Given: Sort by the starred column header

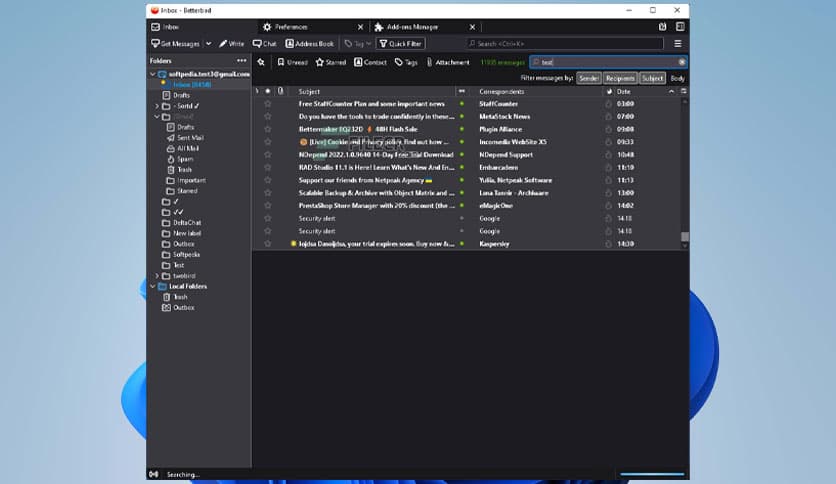Looking at the screenshot, I should pyautogui.click(x=268, y=92).
